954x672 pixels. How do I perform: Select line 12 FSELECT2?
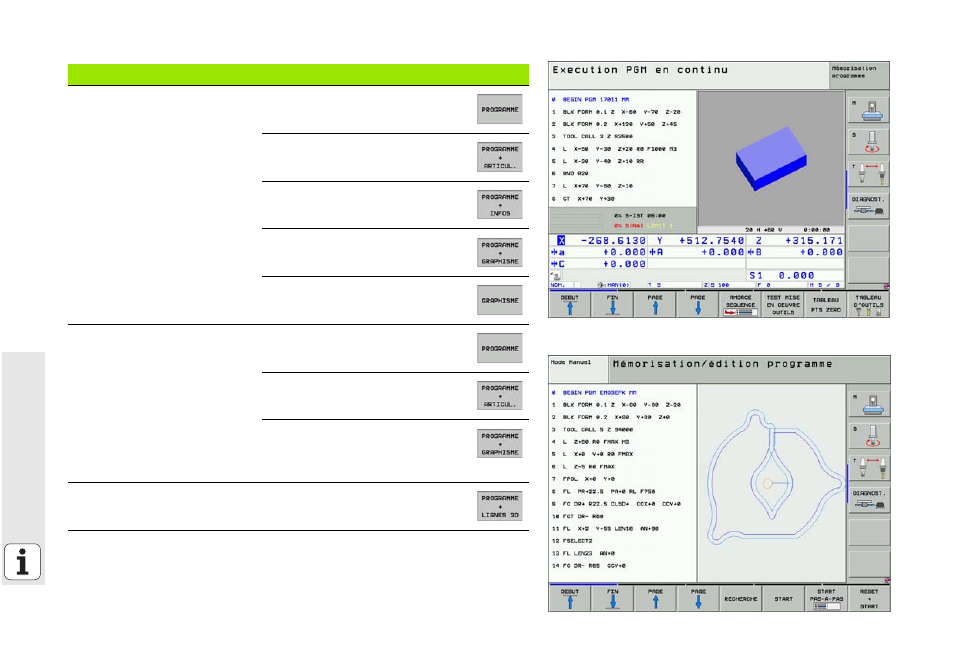(572, 541)
